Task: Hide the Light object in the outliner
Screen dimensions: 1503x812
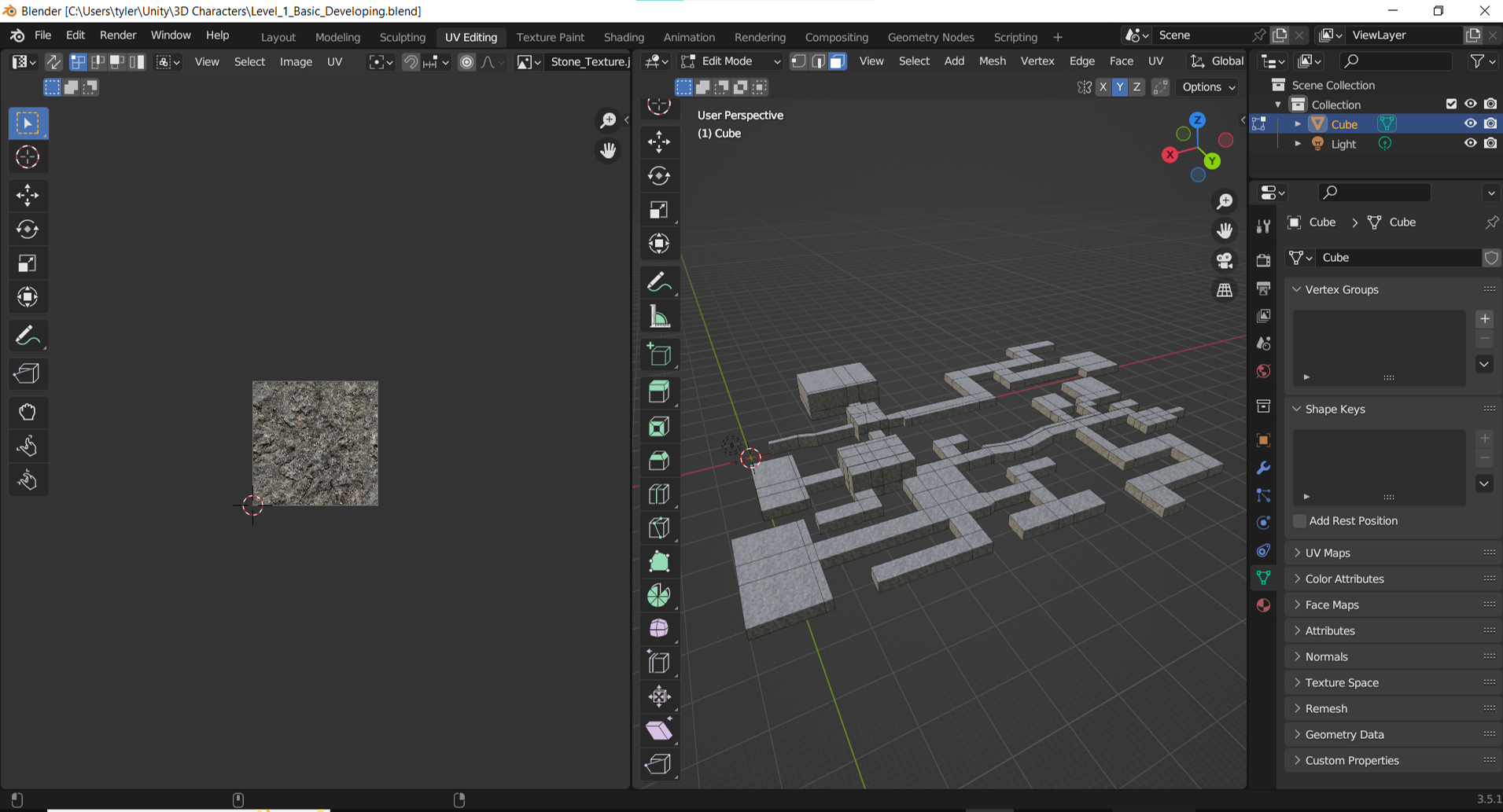Action: [x=1471, y=143]
